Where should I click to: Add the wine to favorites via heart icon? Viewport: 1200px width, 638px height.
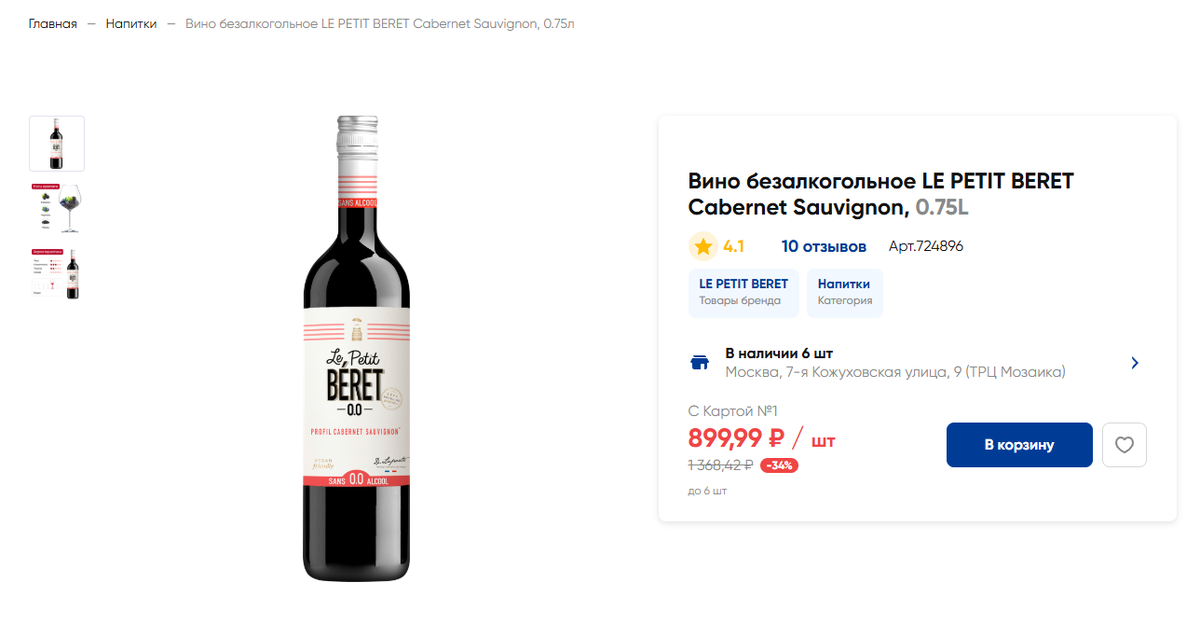[1124, 445]
